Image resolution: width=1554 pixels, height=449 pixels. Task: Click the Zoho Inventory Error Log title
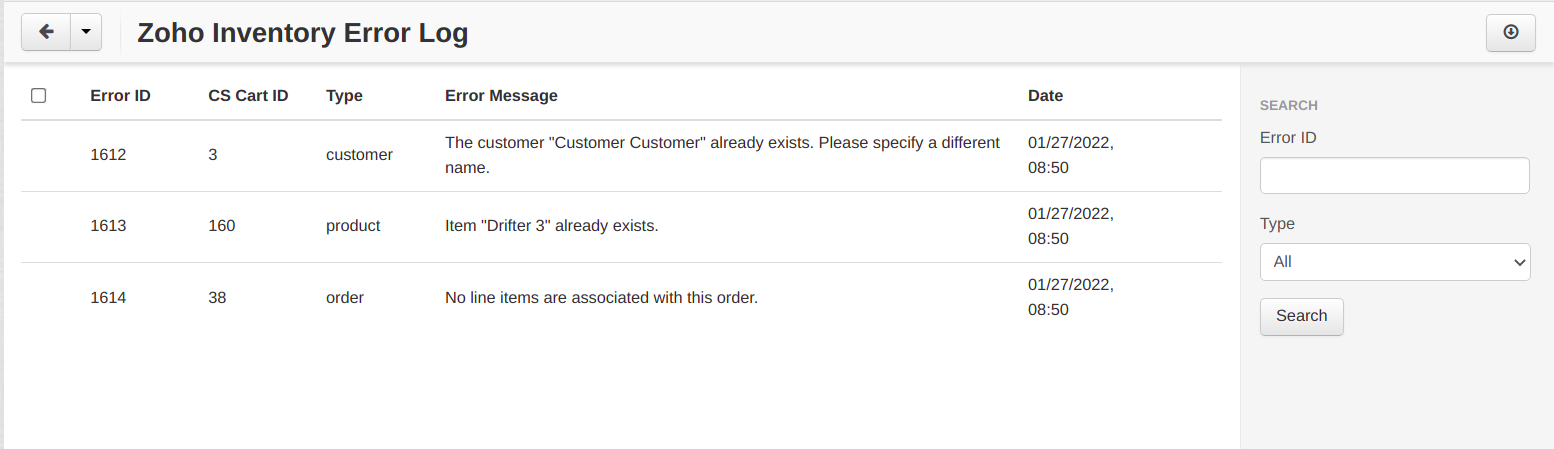[303, 33]
